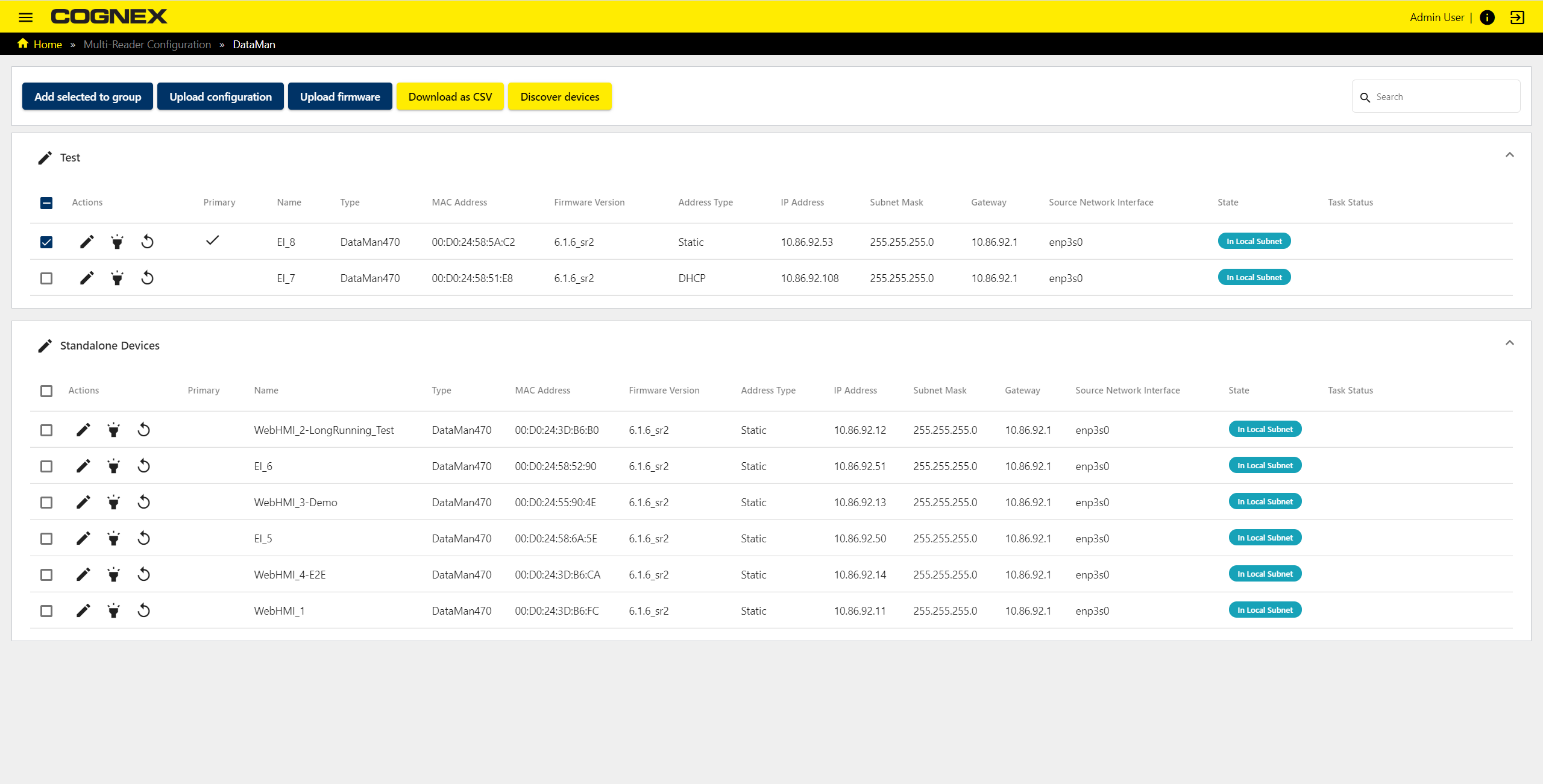Viewport: 1543px width, 784px height.
Task: Click the pencil to rename the Test group
Action: pos(45,157)
